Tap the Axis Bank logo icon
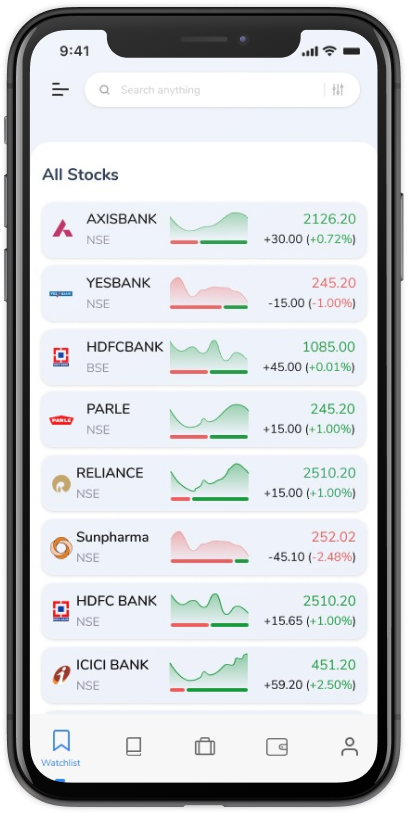Viewport: 412px width, 814px height. pyautogui.click(x=62, y=228)
